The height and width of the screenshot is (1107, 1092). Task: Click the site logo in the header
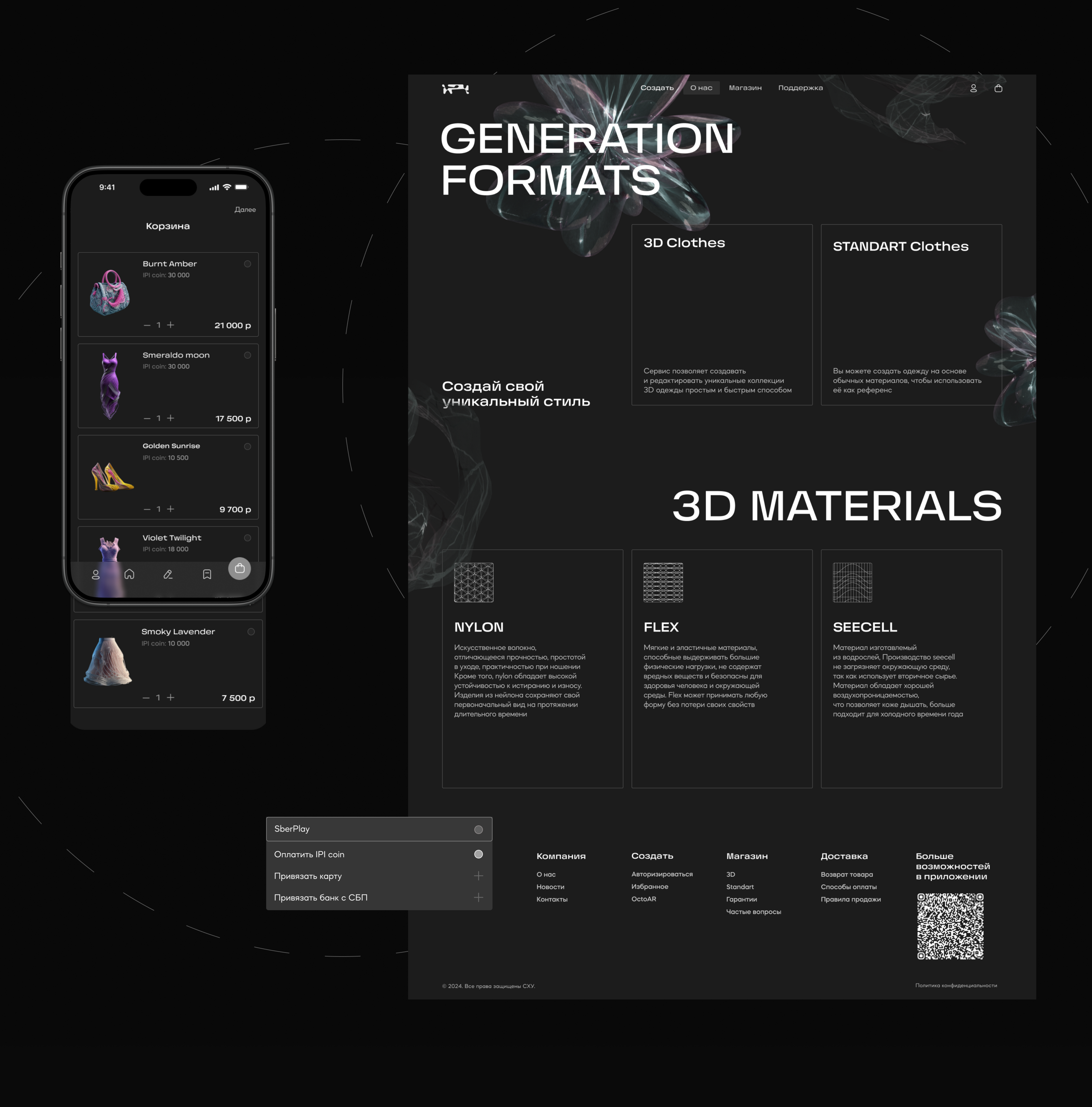[456, 89]
